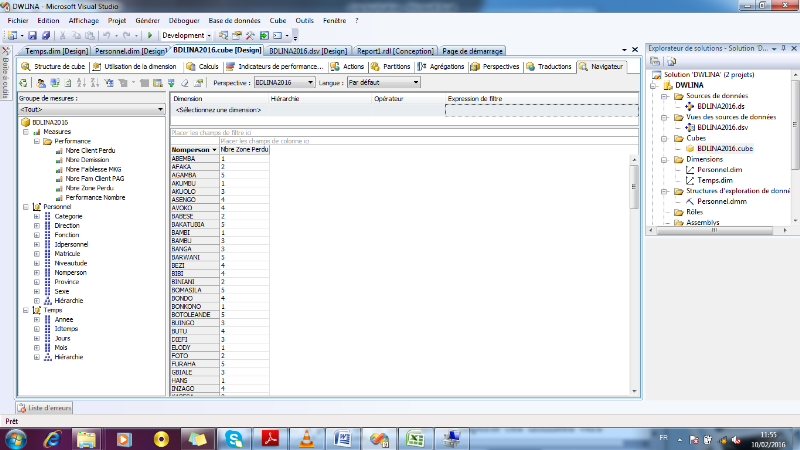Click the Undo icon in main toolbar
Viewport: 800px width, 450px height.
tap(107, 35)
